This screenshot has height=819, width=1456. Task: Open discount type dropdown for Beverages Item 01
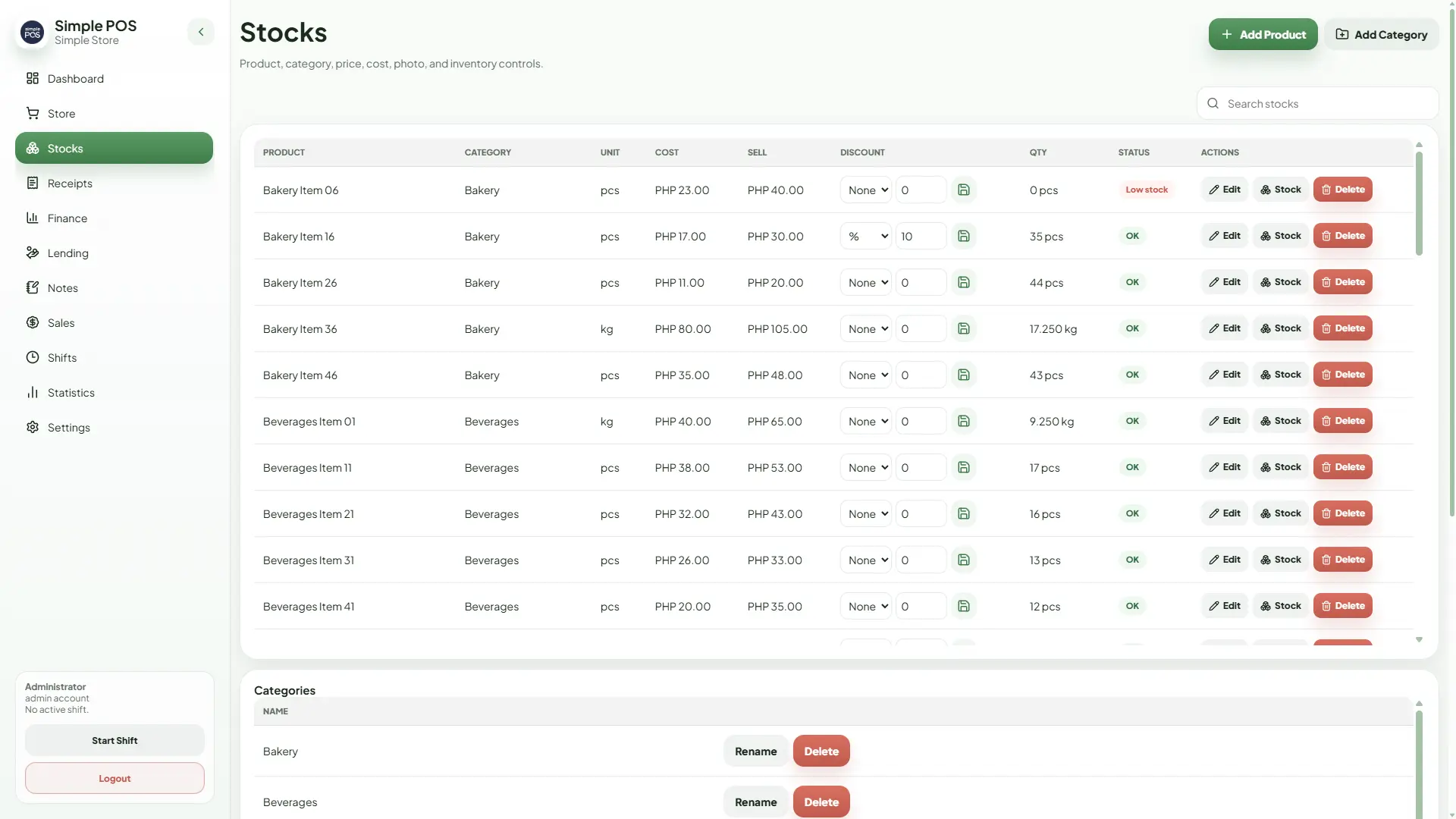[x=865, y=421]
